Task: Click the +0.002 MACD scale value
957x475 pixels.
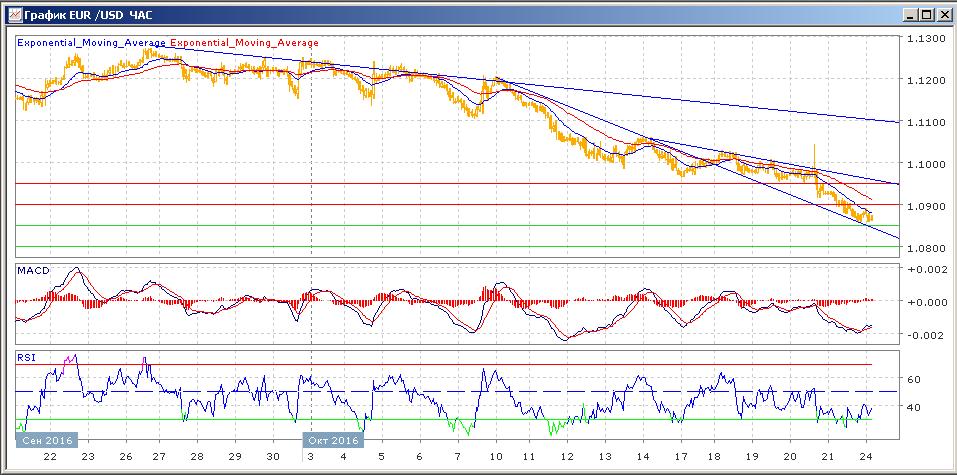Action: [925, 270]
